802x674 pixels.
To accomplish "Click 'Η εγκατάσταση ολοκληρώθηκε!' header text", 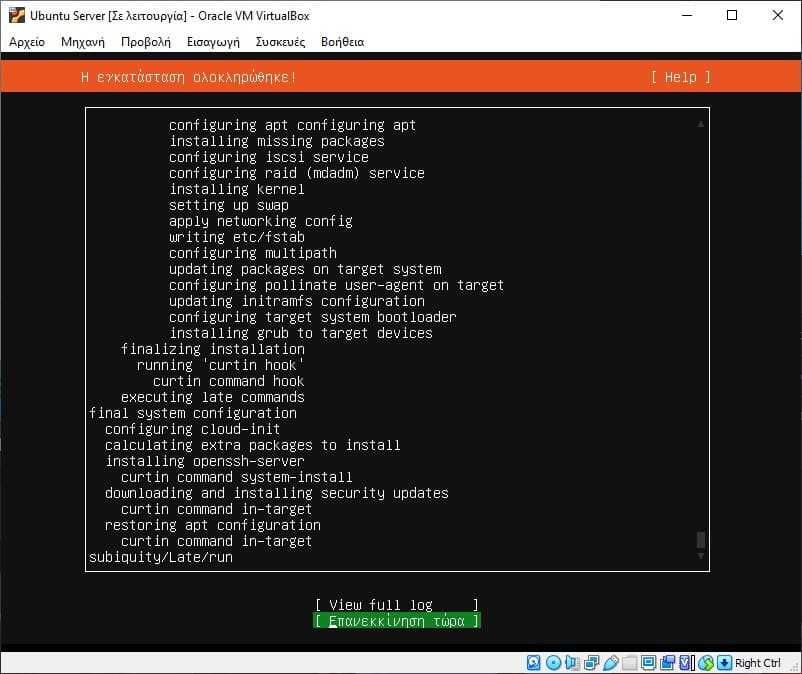I will [x=189, y=77].
